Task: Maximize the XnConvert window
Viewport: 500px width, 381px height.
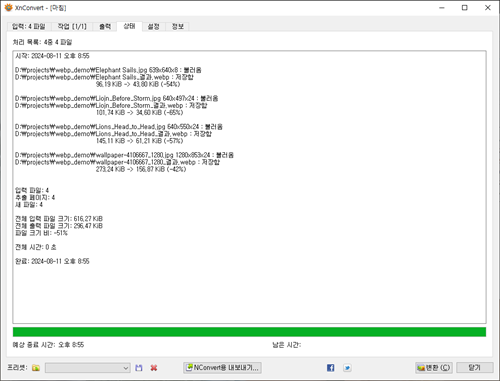Action: tap(465, 8)
